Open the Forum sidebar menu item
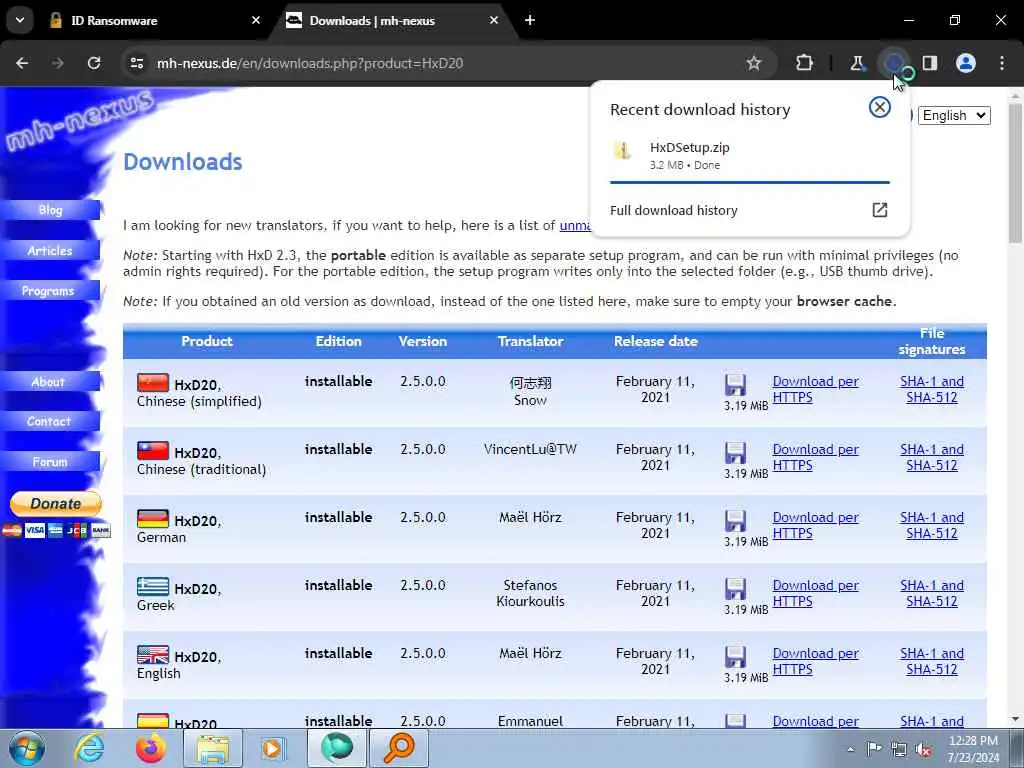The width and height of the screenshot is (1024, 768). coord(50,462)
